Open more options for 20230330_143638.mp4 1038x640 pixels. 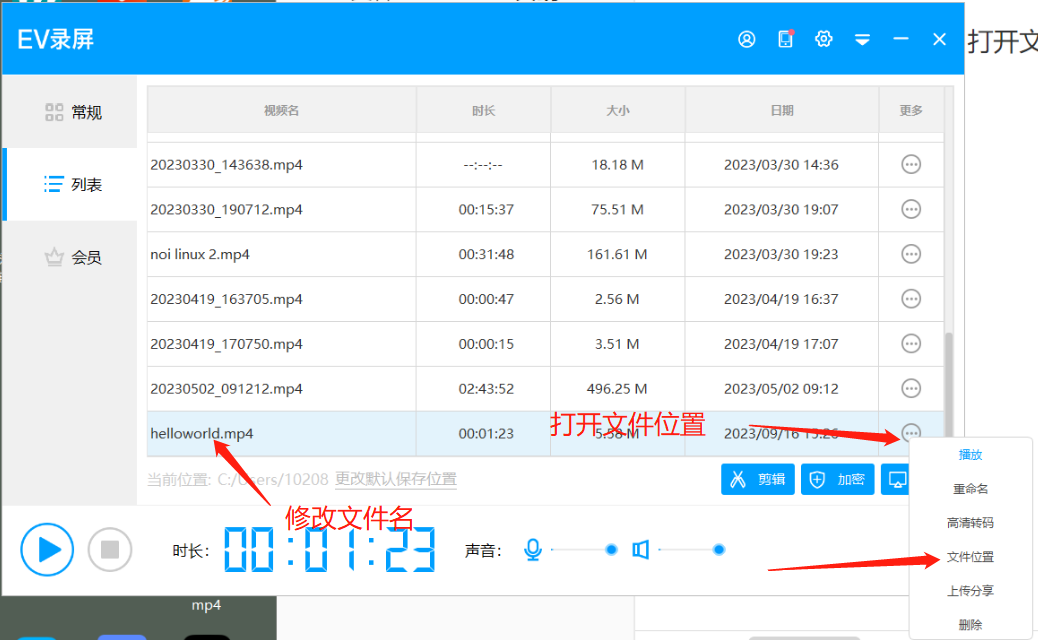tap(911, 164)
